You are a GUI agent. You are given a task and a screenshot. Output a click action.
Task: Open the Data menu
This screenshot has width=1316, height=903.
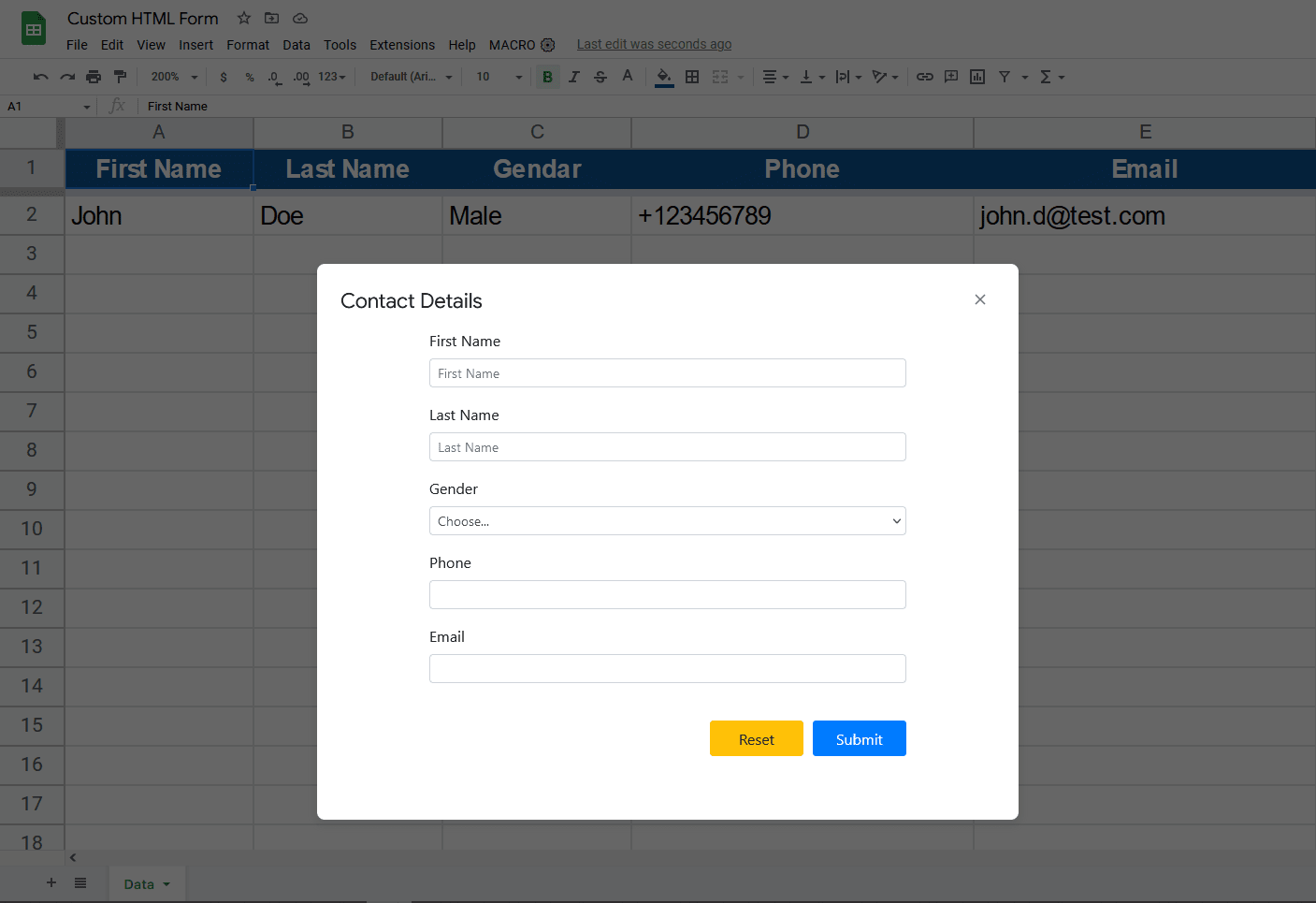click(296, 45)
